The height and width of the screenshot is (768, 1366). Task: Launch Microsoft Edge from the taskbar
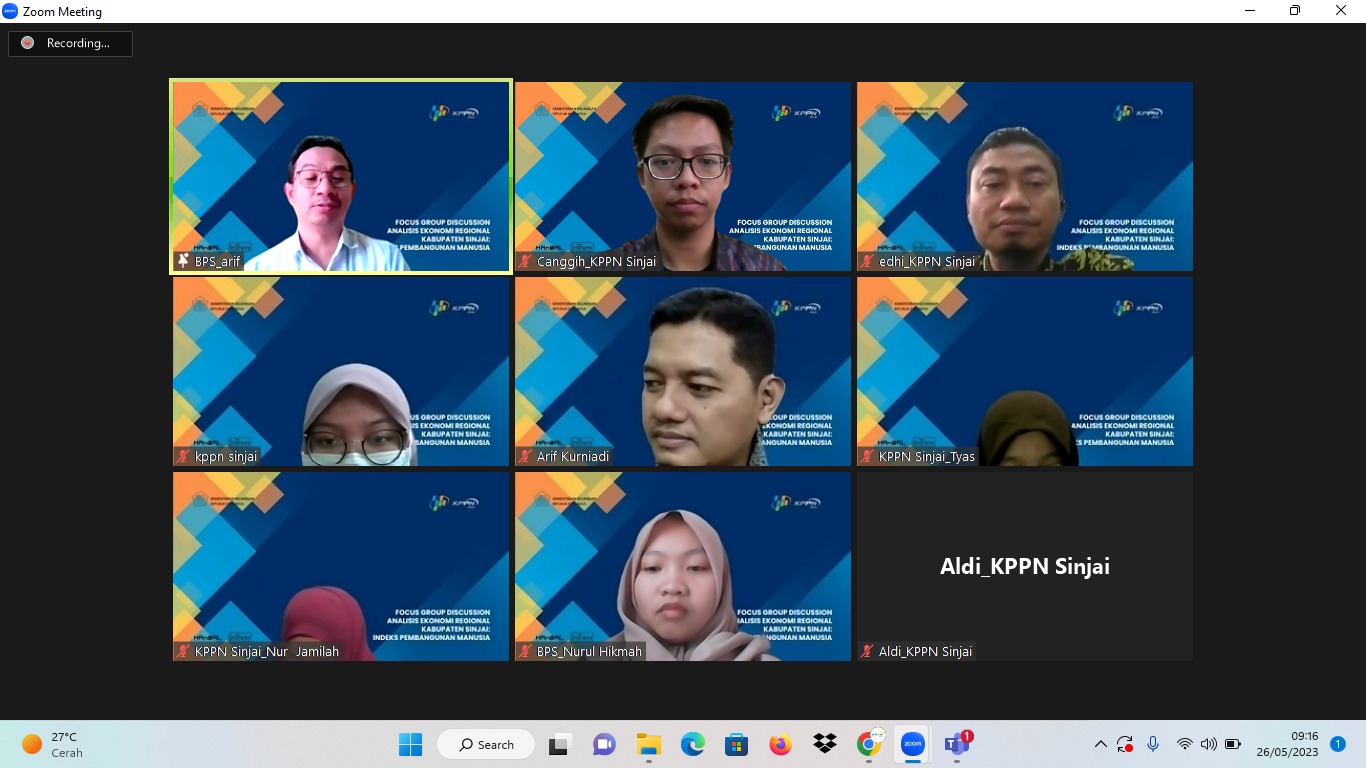(x=693, y=745)
